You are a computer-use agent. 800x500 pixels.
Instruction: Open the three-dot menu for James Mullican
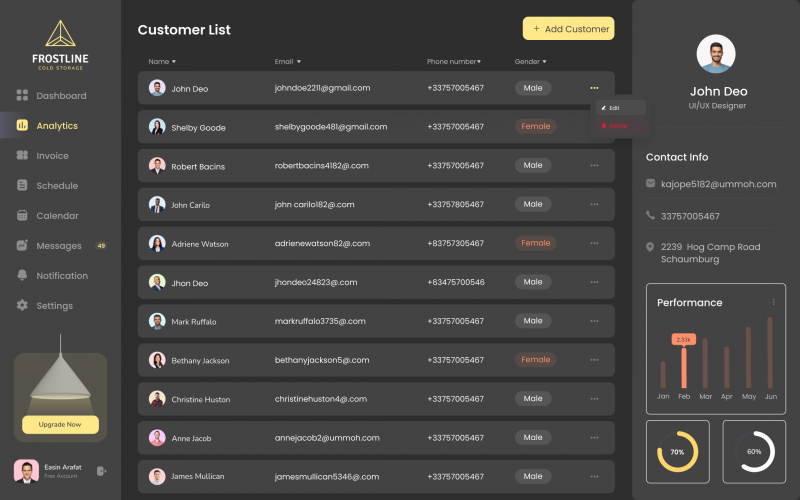click(594, 476)
